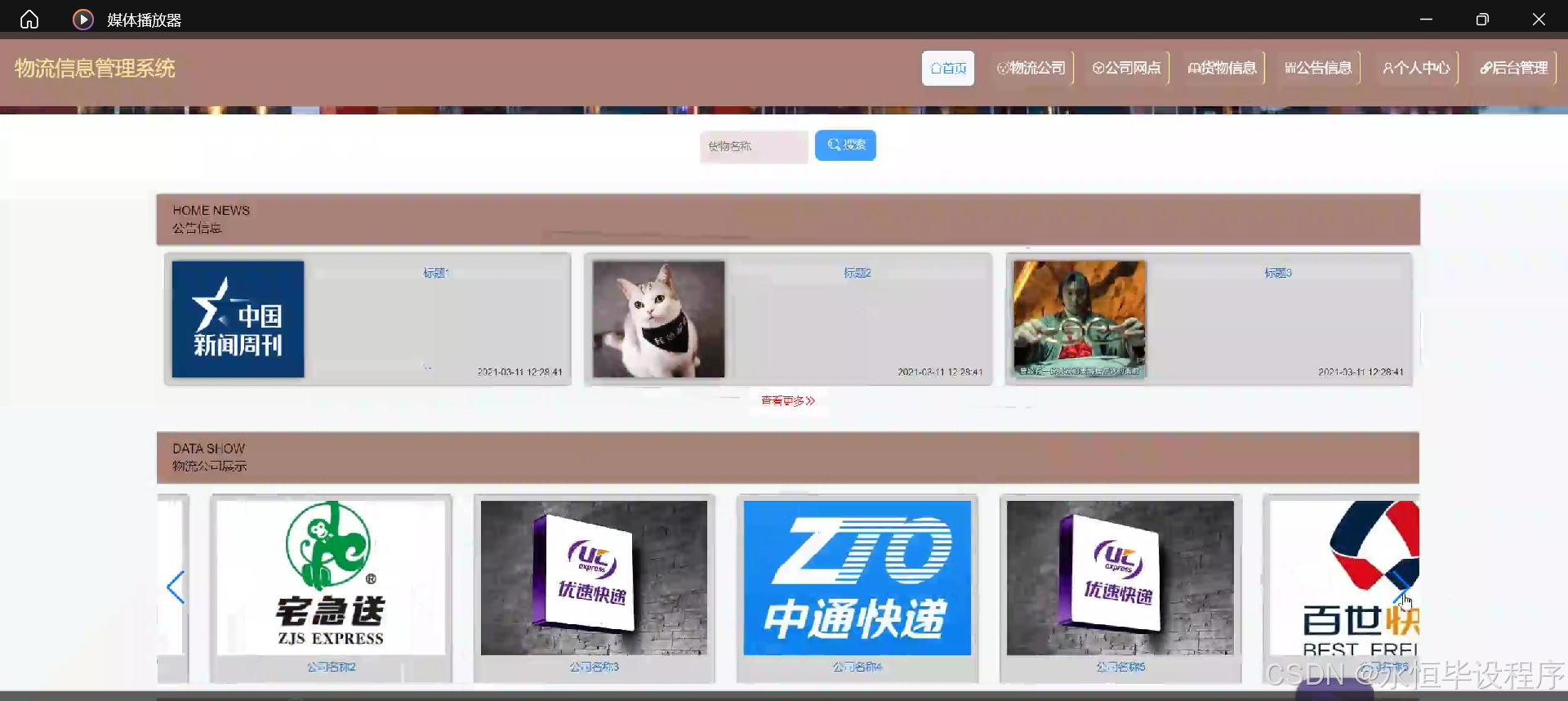Click the 公司名称4 label
Viewport: 1568px width, 701px height.
pos(857,667)
